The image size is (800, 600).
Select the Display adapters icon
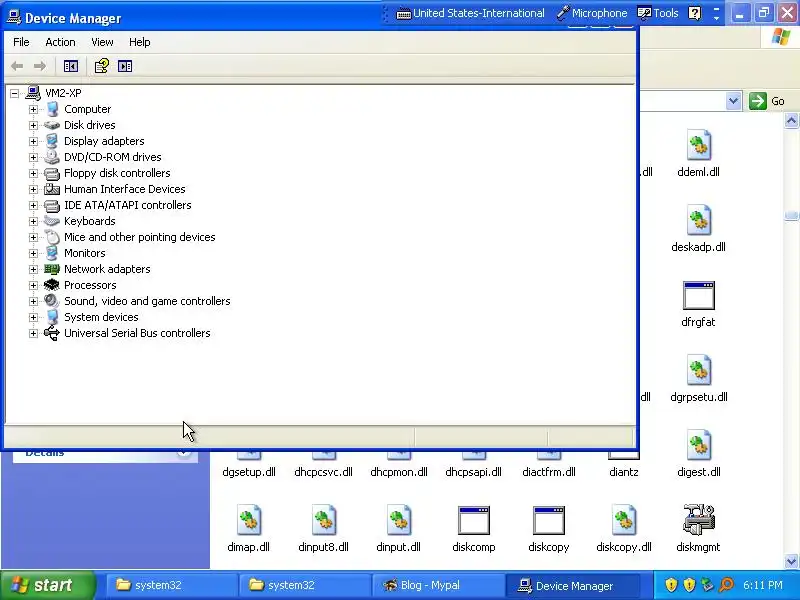click(52, 141)
